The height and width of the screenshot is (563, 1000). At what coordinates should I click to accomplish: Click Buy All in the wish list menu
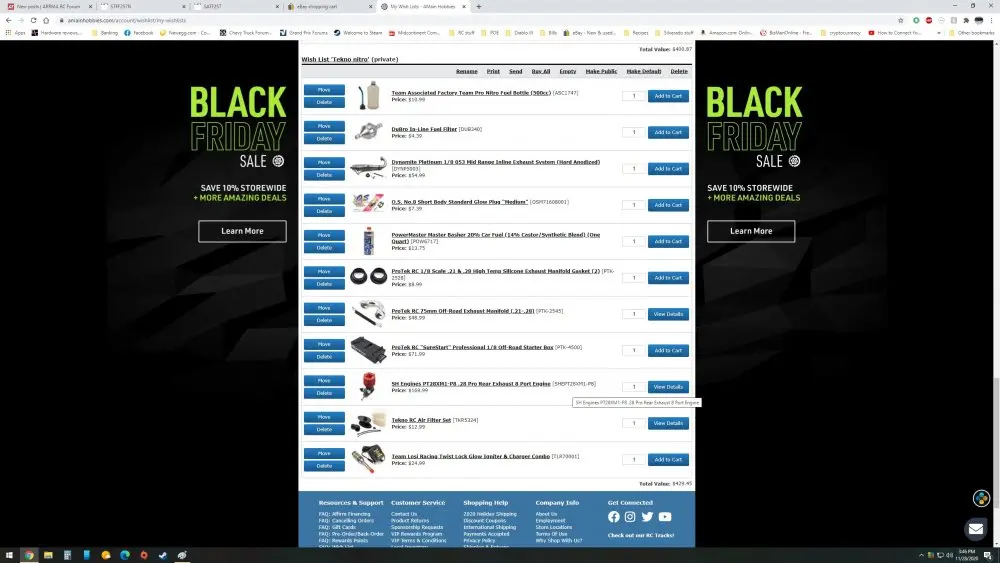coord(541,71)
